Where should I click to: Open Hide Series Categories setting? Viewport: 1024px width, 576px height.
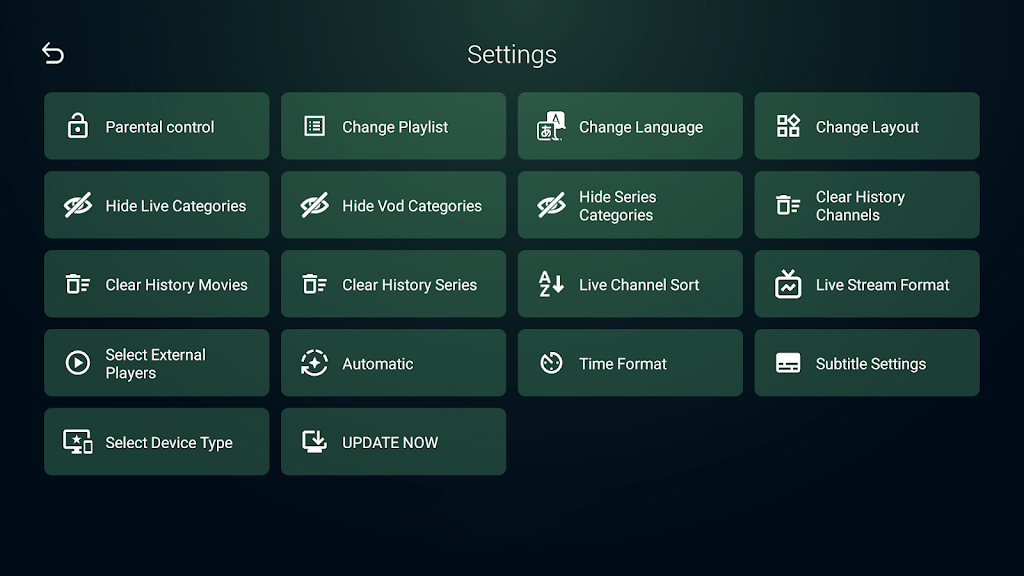point(630,205)
